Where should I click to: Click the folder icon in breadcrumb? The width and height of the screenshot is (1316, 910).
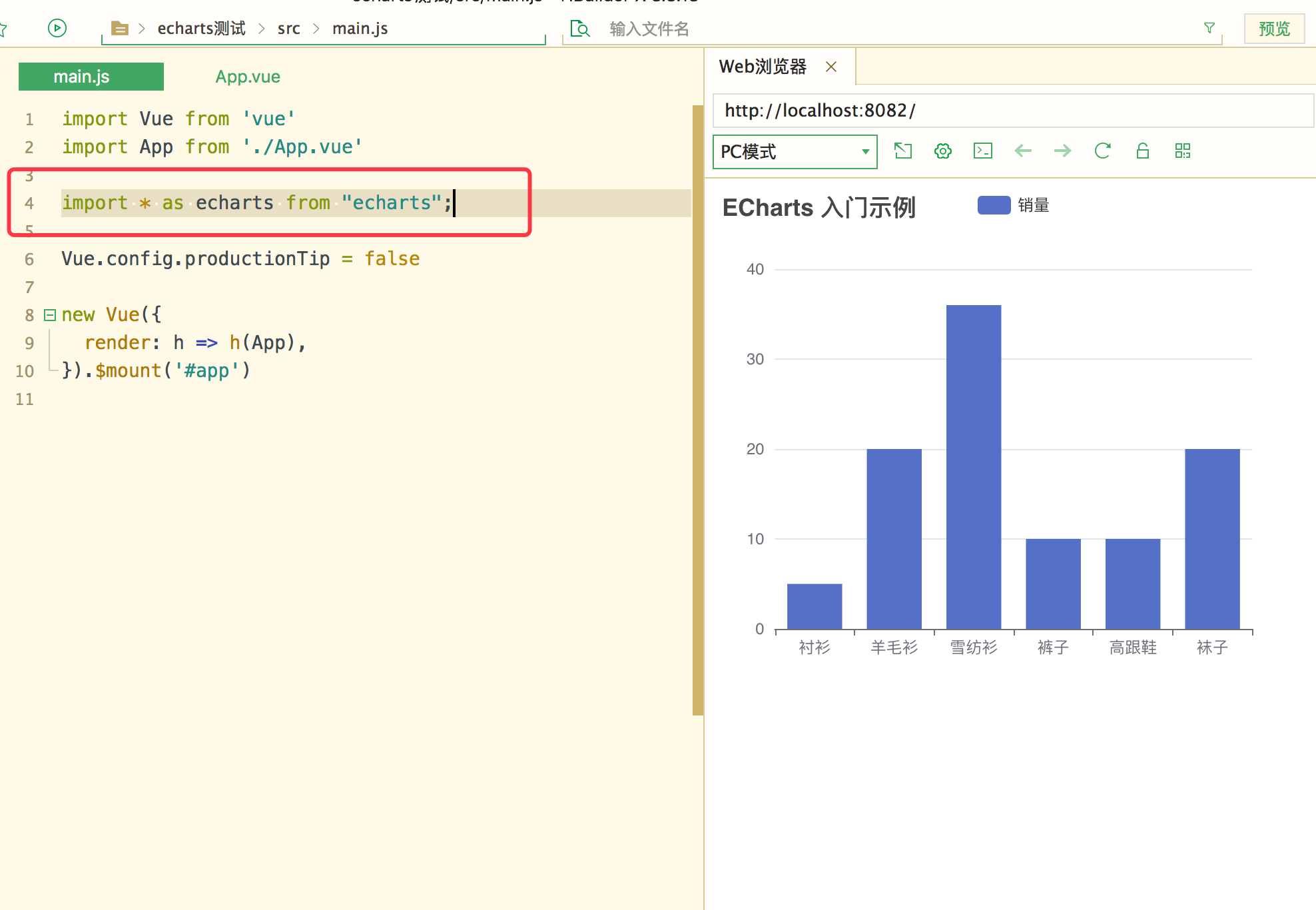120,28
